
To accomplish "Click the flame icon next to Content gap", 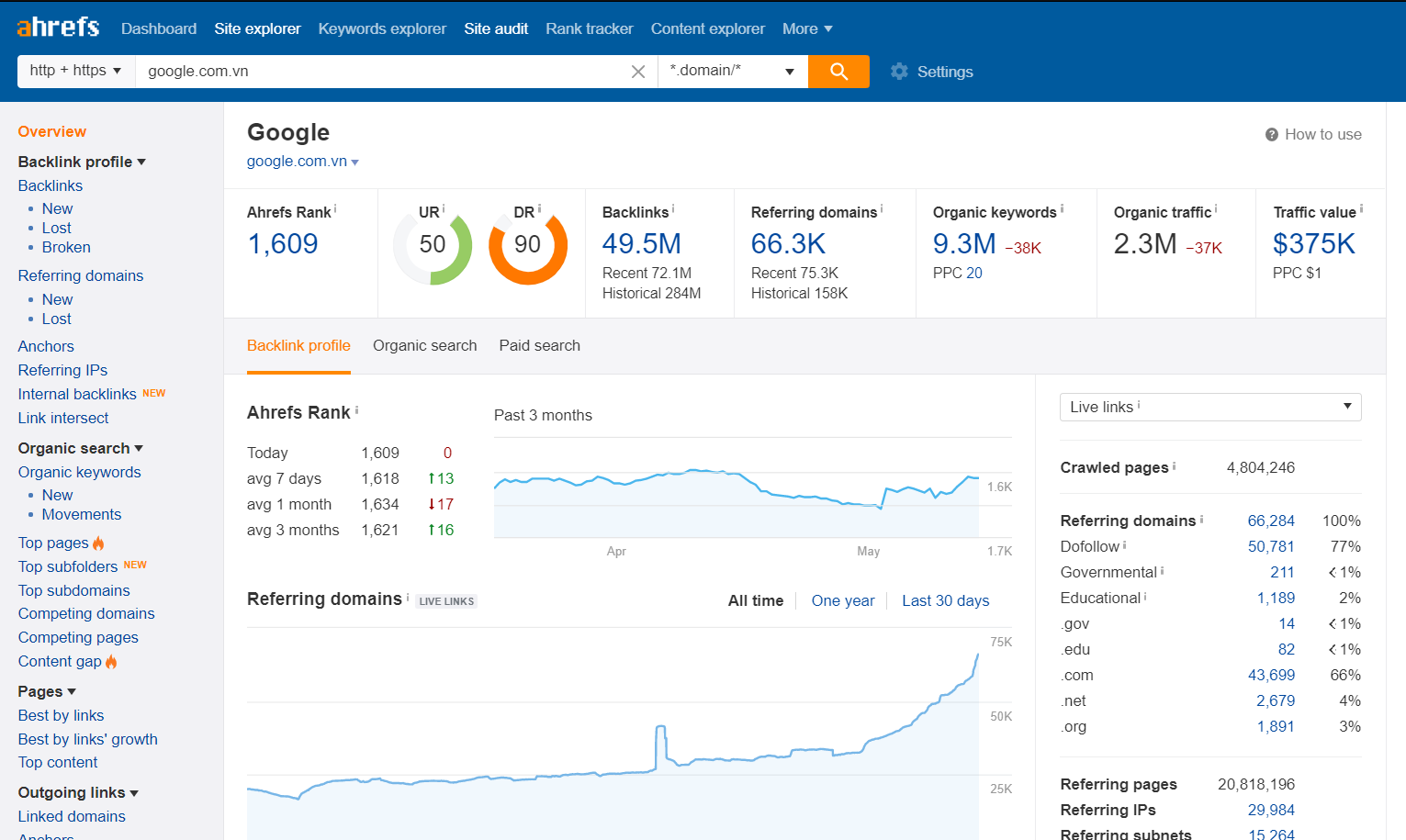I will point(111,662).
